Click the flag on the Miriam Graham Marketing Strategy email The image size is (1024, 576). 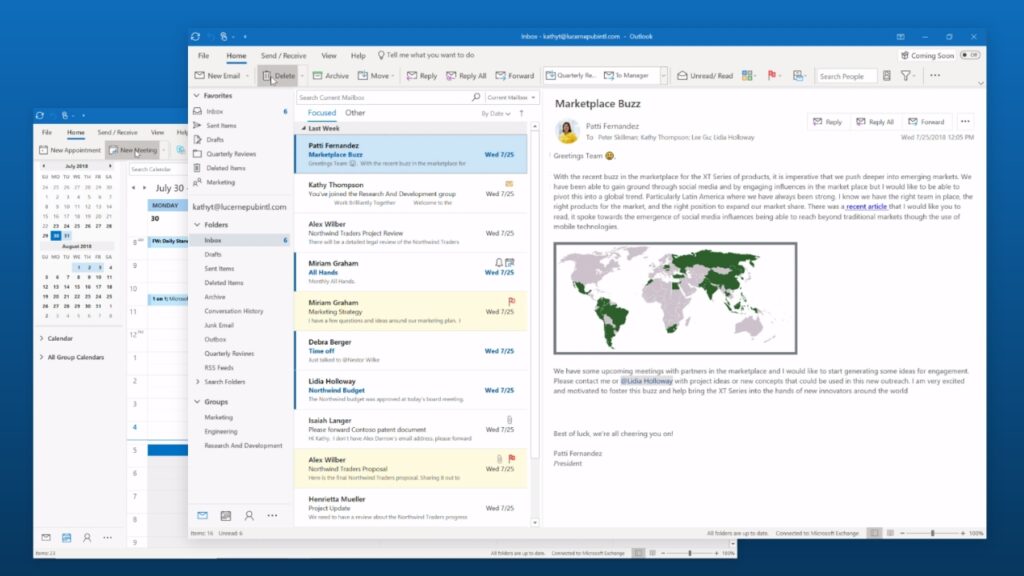511,301
